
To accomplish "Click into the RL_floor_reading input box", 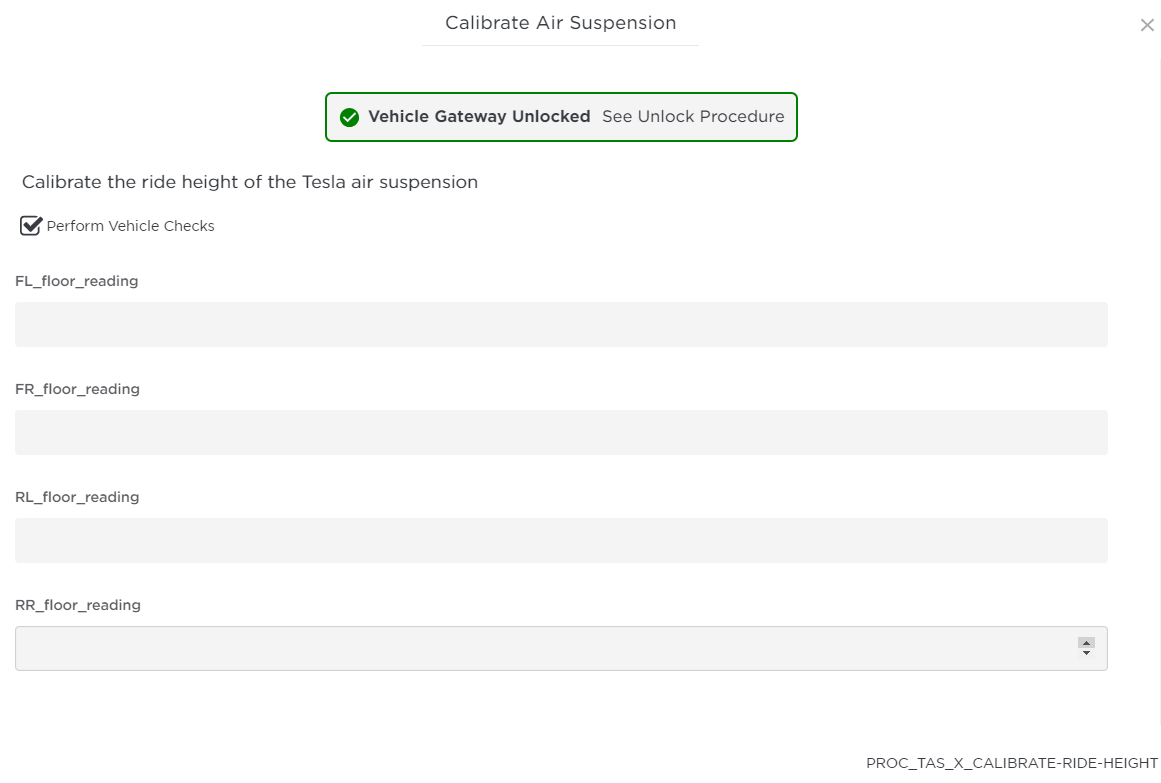I will (561, 540).
